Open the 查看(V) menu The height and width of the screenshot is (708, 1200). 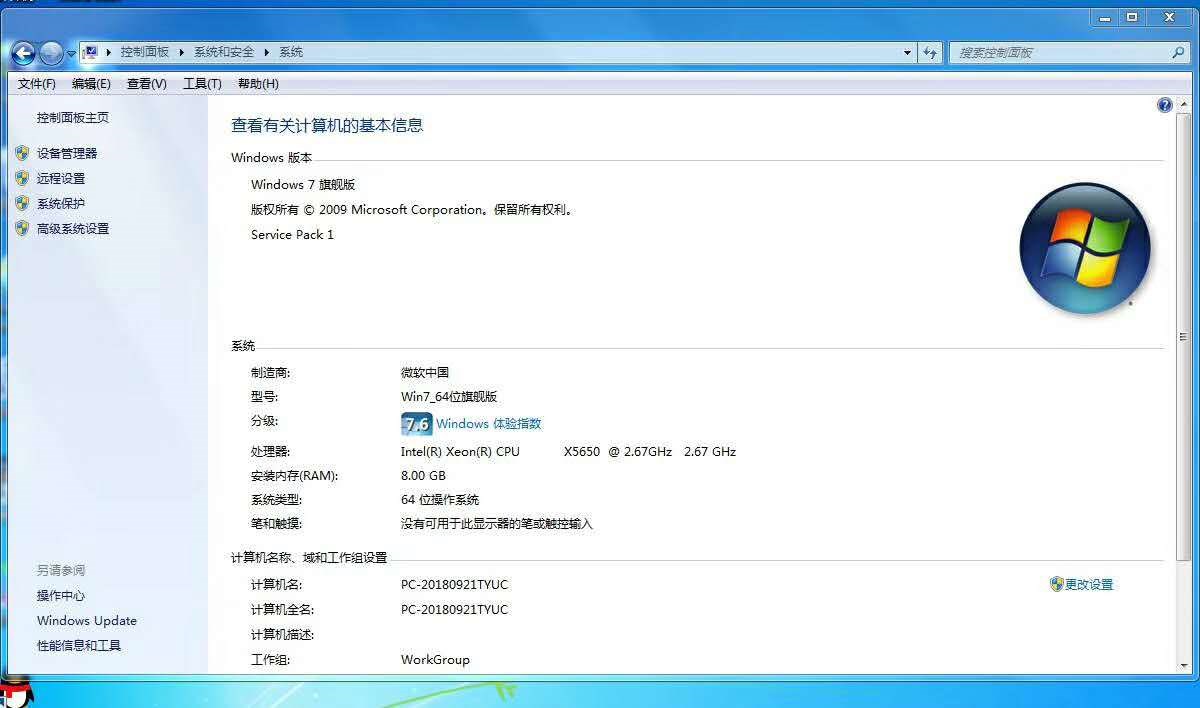pos(147,84)
